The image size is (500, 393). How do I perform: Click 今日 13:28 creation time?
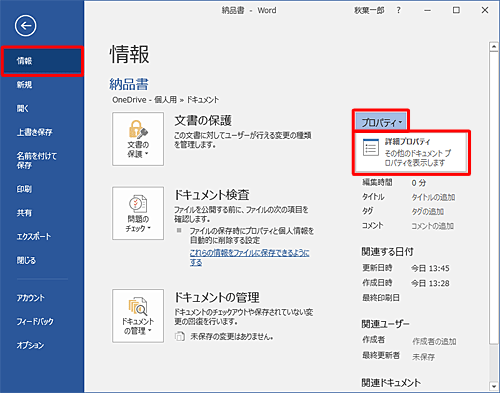[x=430, y=283]
